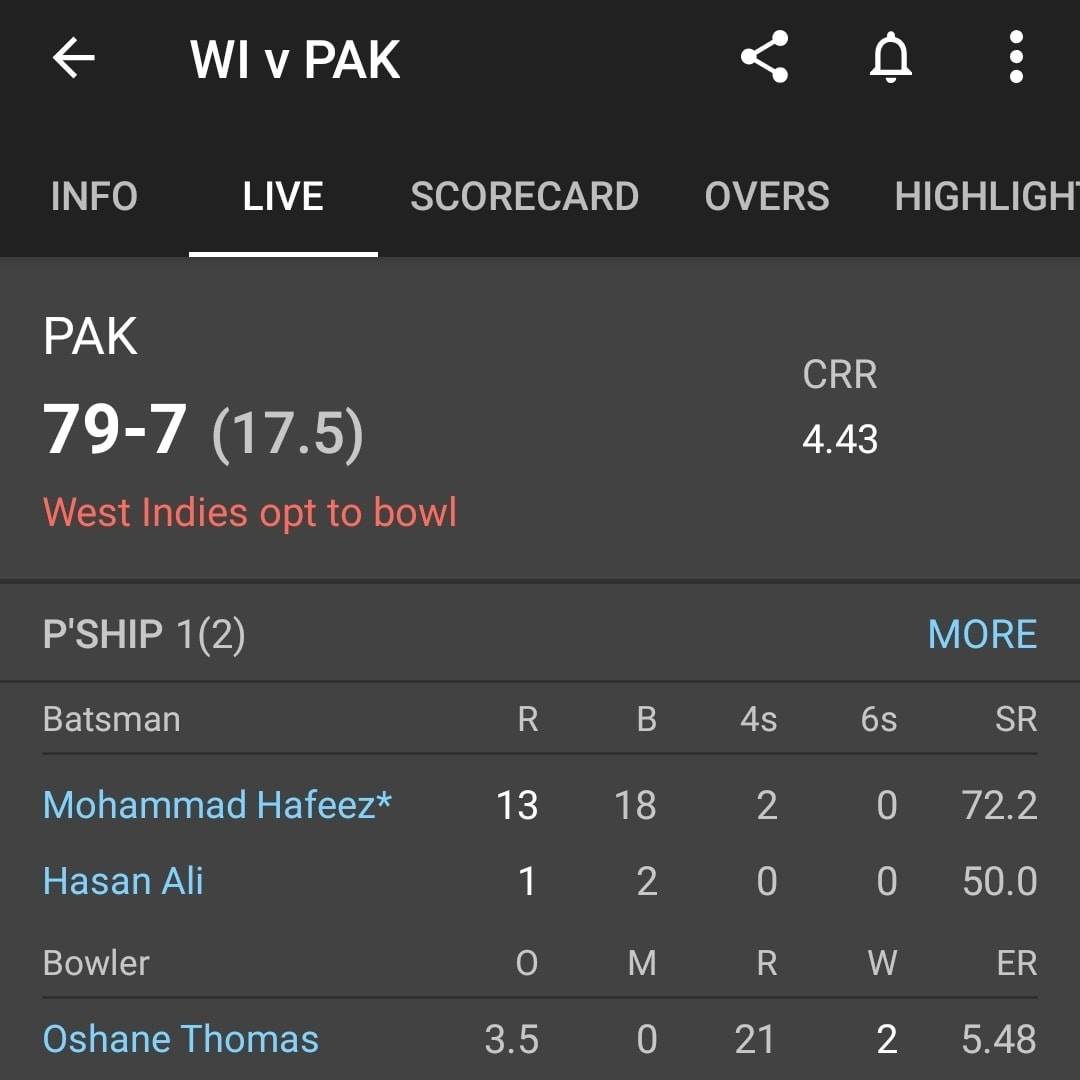Tap the PAK 79-7 score

(x=203, y=430)
